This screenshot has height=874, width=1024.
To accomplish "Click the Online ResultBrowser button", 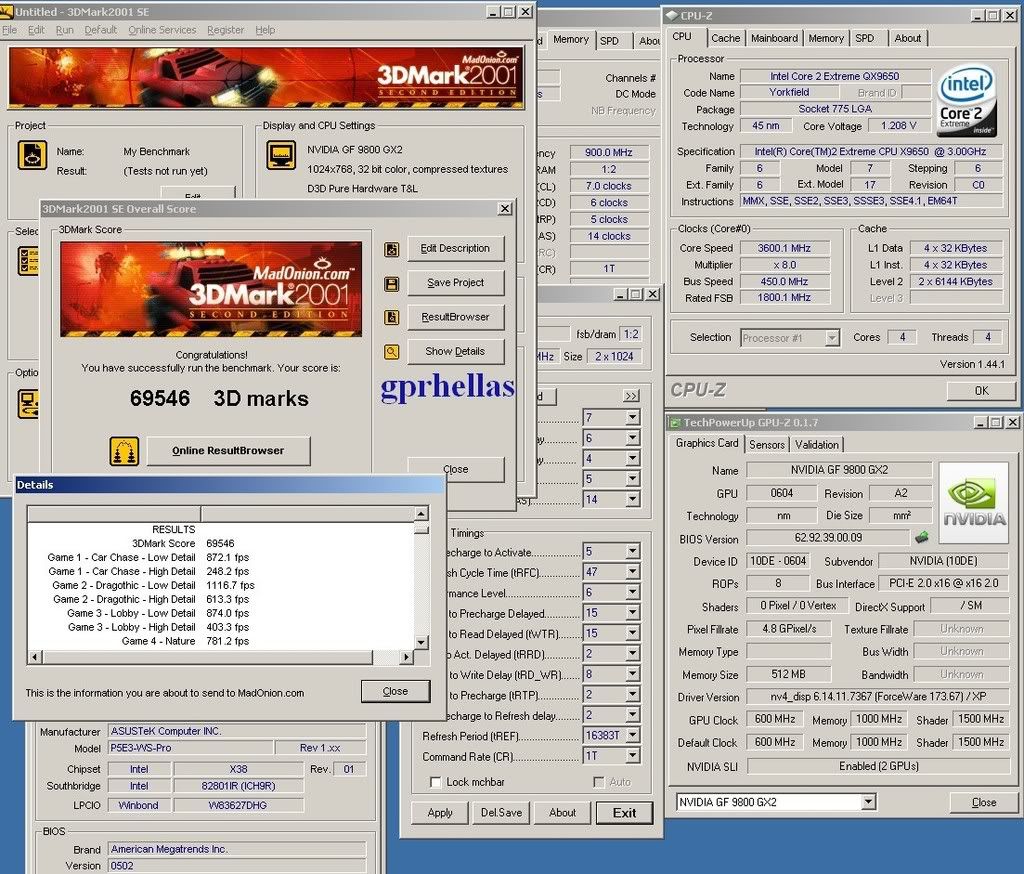I will [228, 451].
